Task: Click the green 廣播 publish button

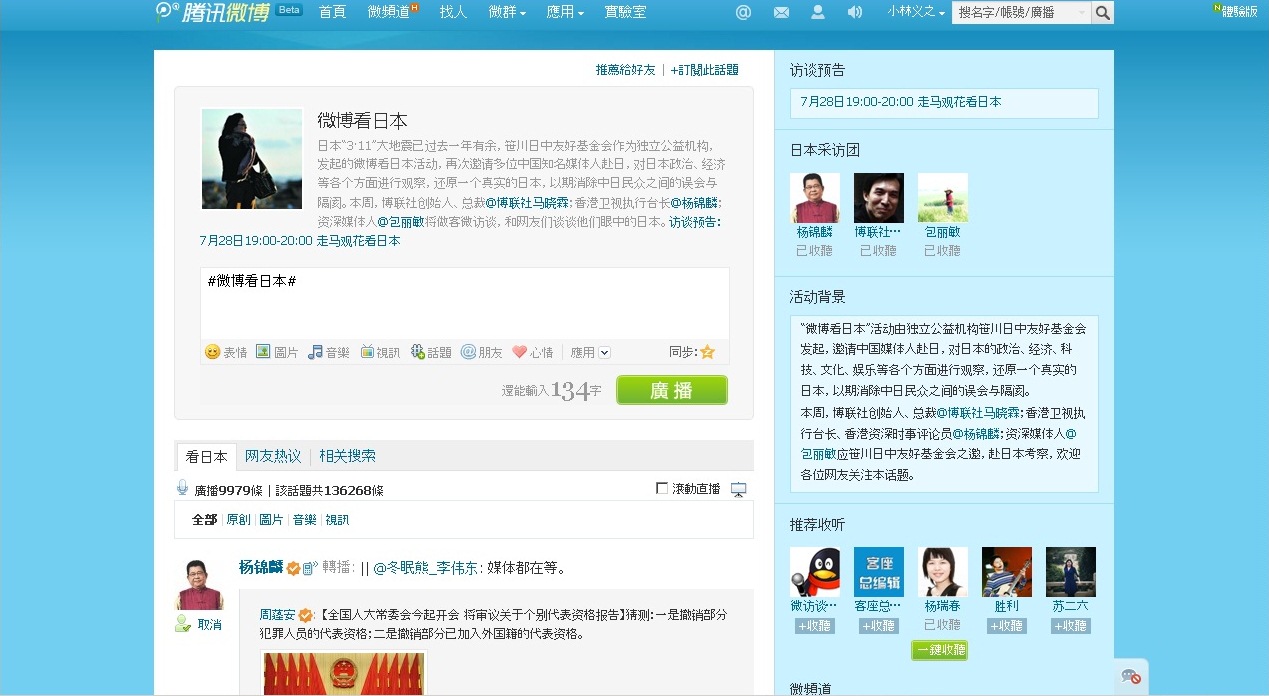Action: click(x=672, y=390)
